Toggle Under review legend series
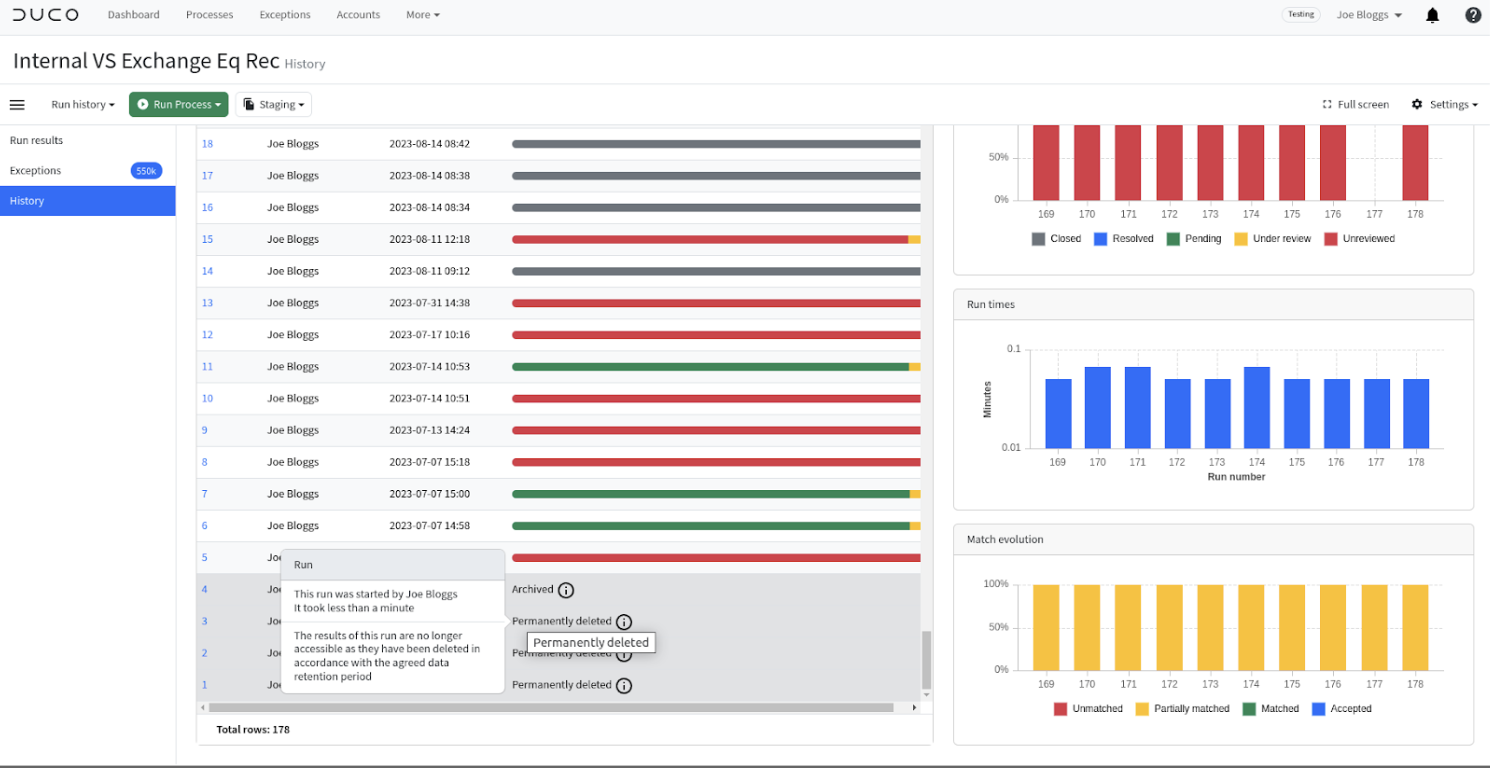 pyautogui.click(x=1272, y=239)
